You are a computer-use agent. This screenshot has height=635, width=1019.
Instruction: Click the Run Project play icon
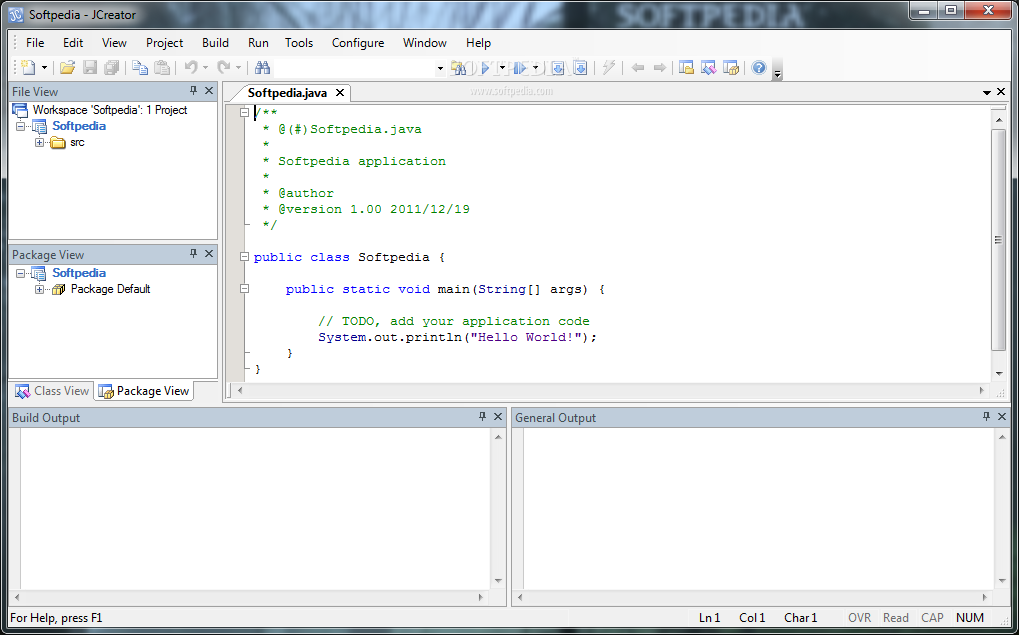tap(485, 67)
